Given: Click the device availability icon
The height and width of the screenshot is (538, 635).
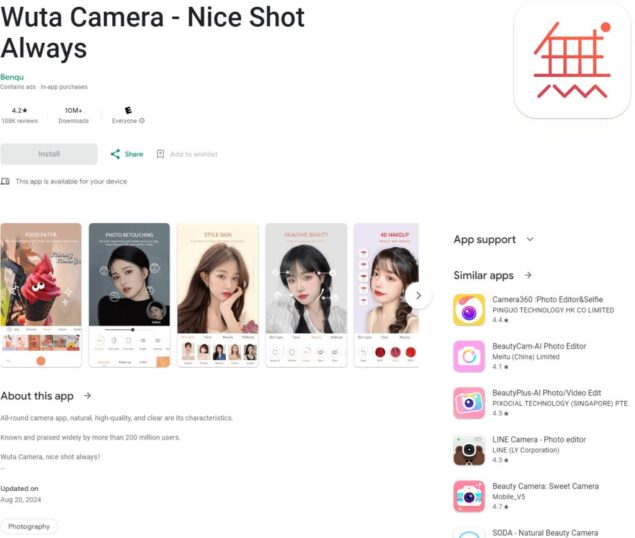Looking at the screenshot, I should tap(5, 181).
